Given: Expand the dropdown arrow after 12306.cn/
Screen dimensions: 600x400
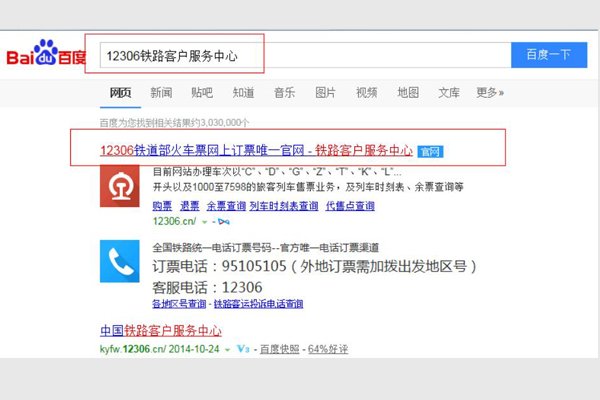Looking at the screenshot, I should click(x=205, y=222).
